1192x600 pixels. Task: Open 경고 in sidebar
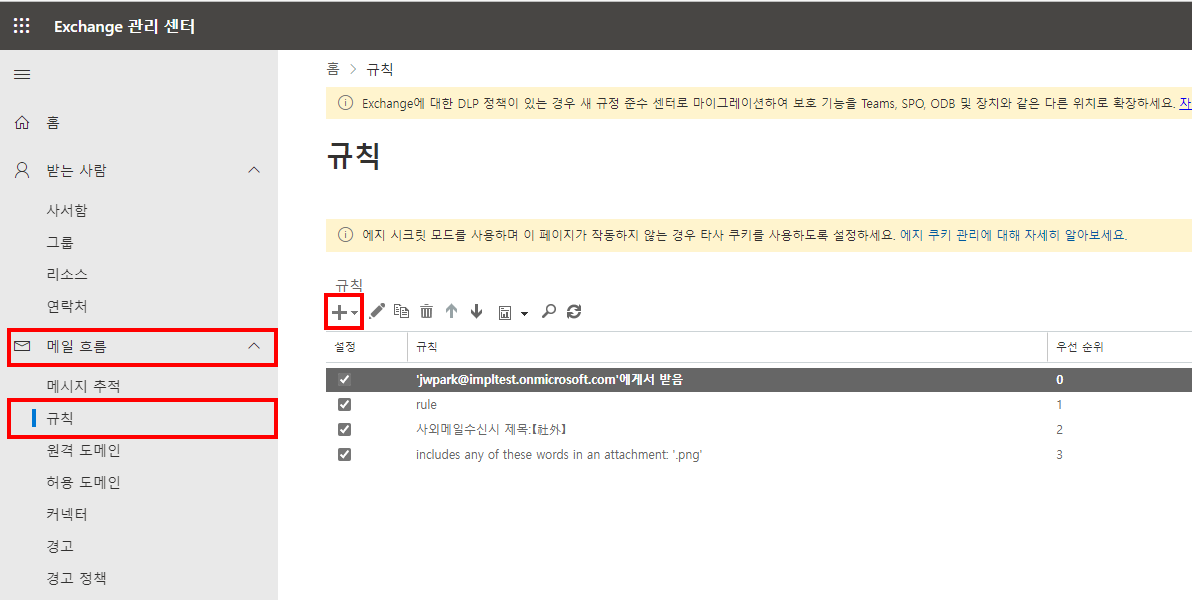[x=60, y=546]
